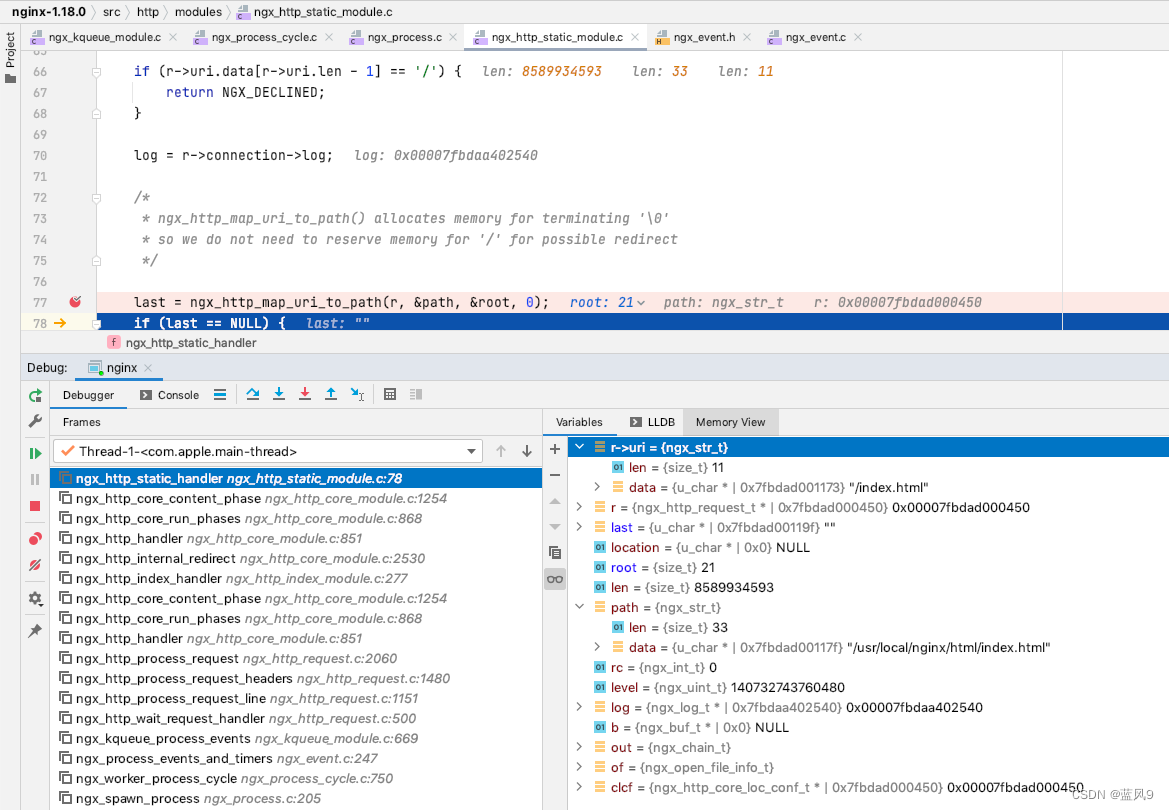Click the Step Out debugger icon
The height and width of the screenshot is (810, 1169).
(330, 394)
